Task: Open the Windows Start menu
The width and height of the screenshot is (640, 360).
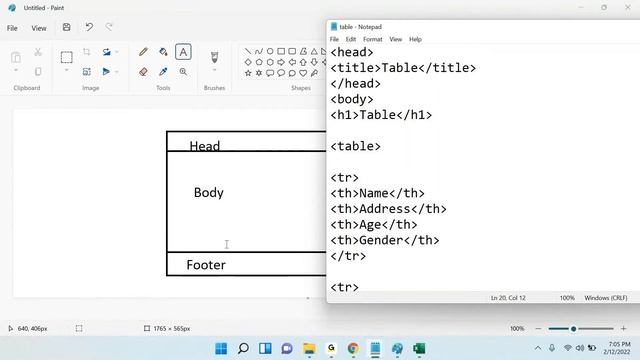Action: pos(221,349)
